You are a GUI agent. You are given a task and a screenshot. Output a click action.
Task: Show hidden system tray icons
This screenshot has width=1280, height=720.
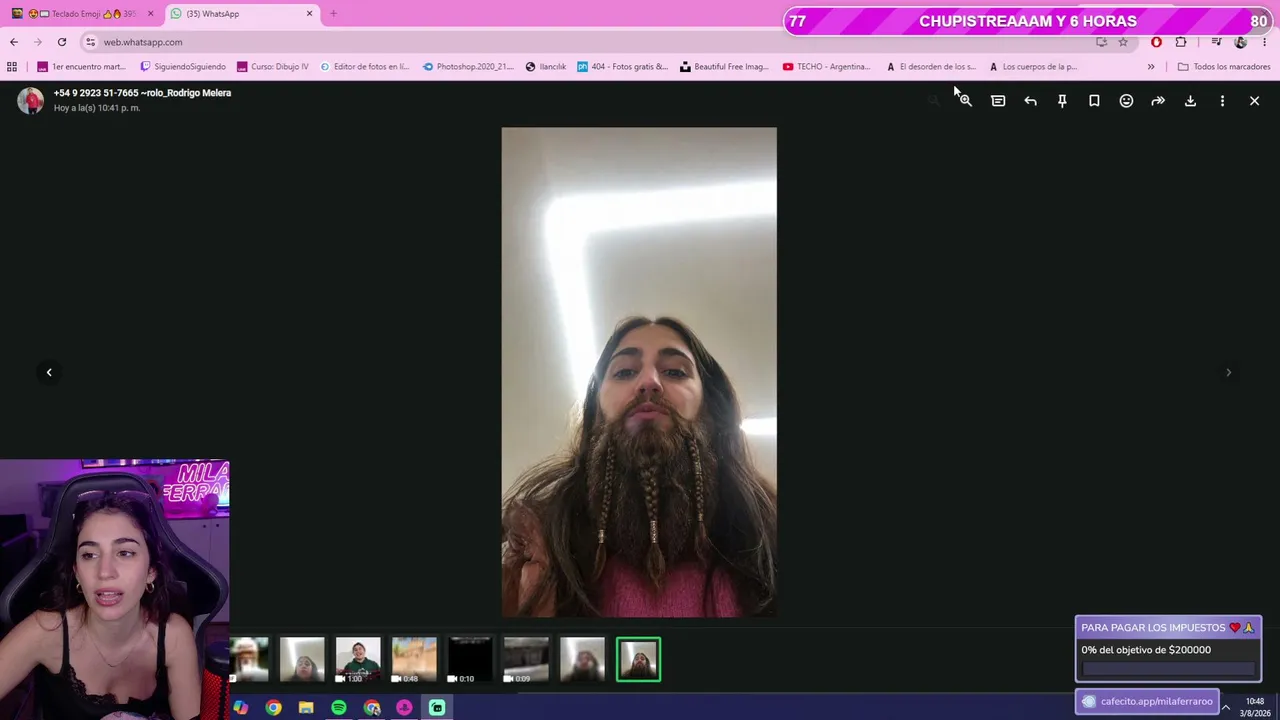click(1226, 708)
